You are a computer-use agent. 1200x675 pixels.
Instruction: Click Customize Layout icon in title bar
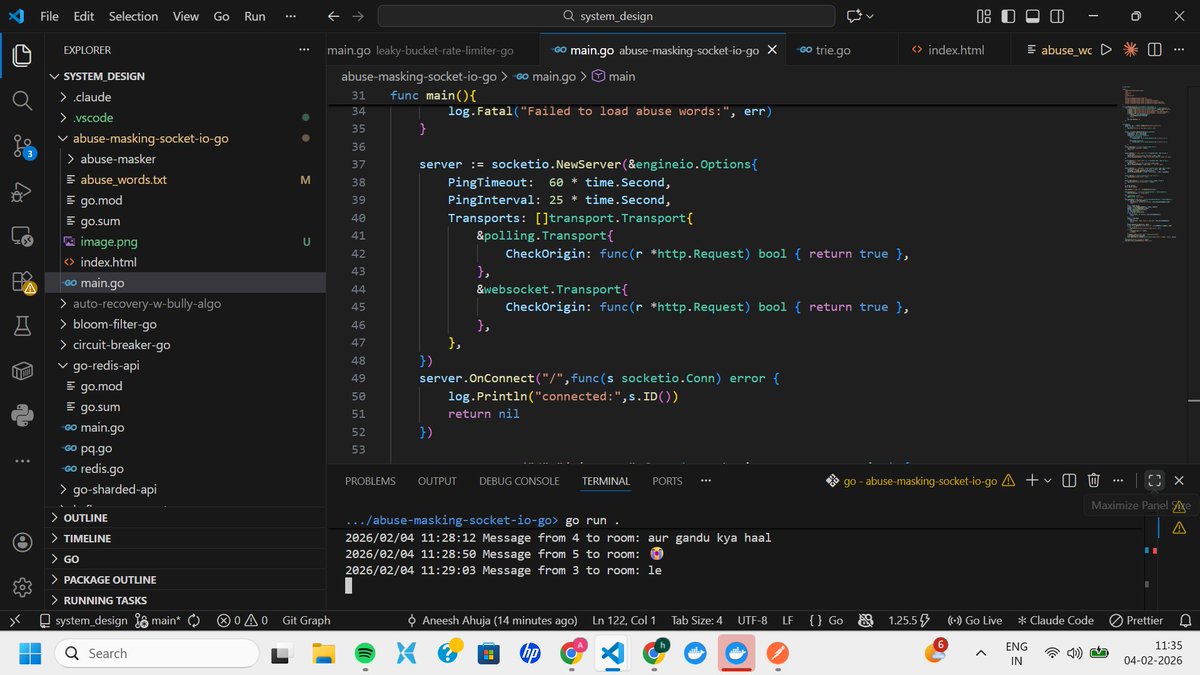pos(984,16)
